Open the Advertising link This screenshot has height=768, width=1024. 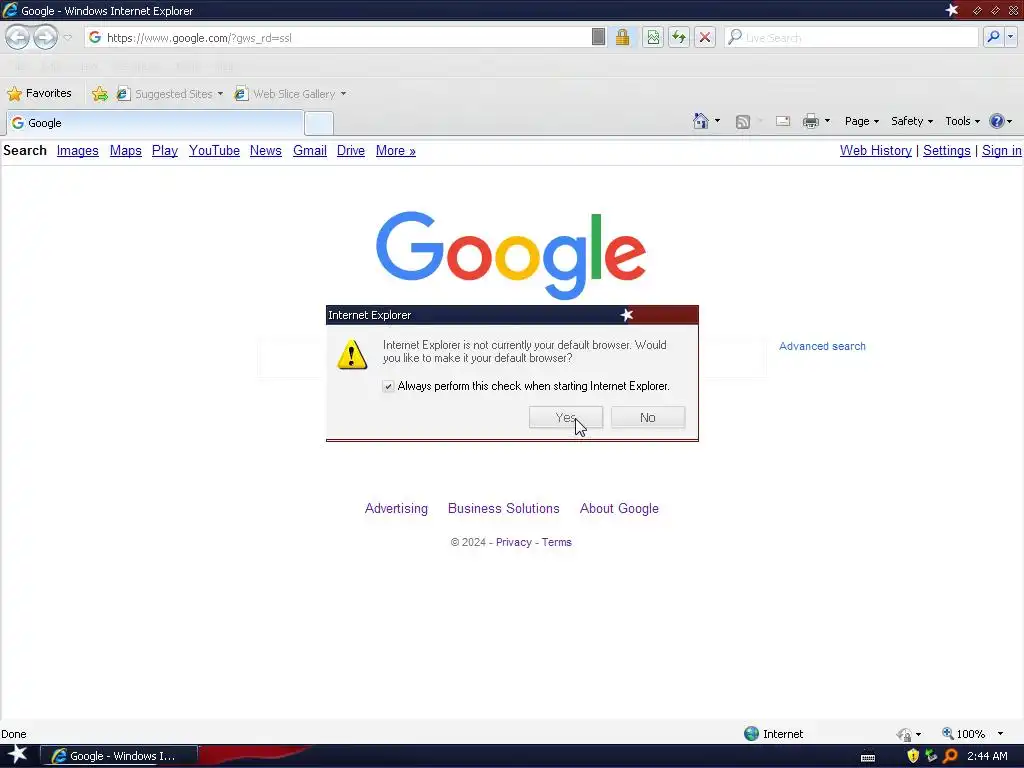396,509
